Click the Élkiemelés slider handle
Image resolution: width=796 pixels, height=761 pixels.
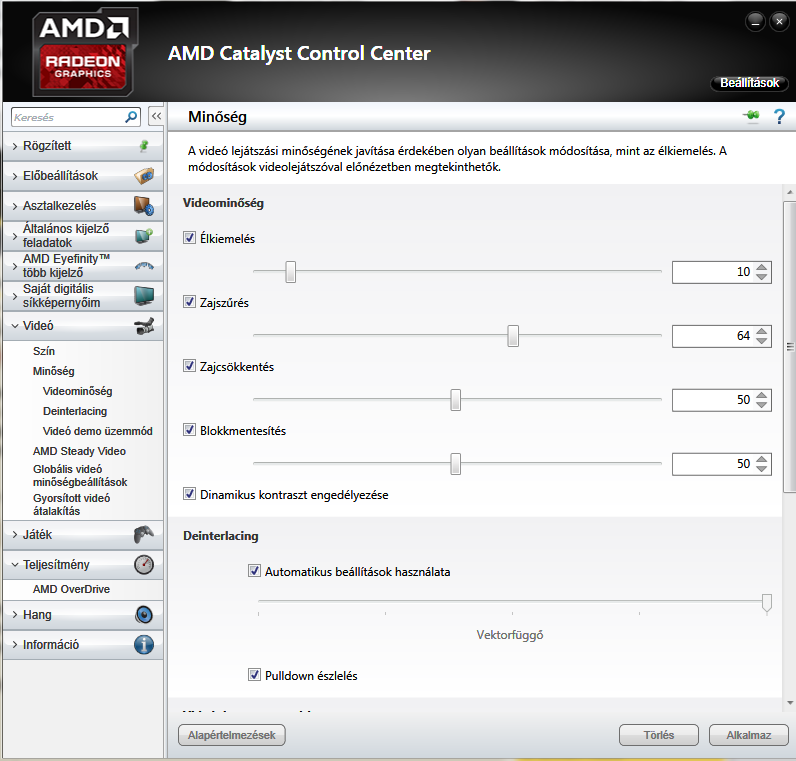click(290, 272)
